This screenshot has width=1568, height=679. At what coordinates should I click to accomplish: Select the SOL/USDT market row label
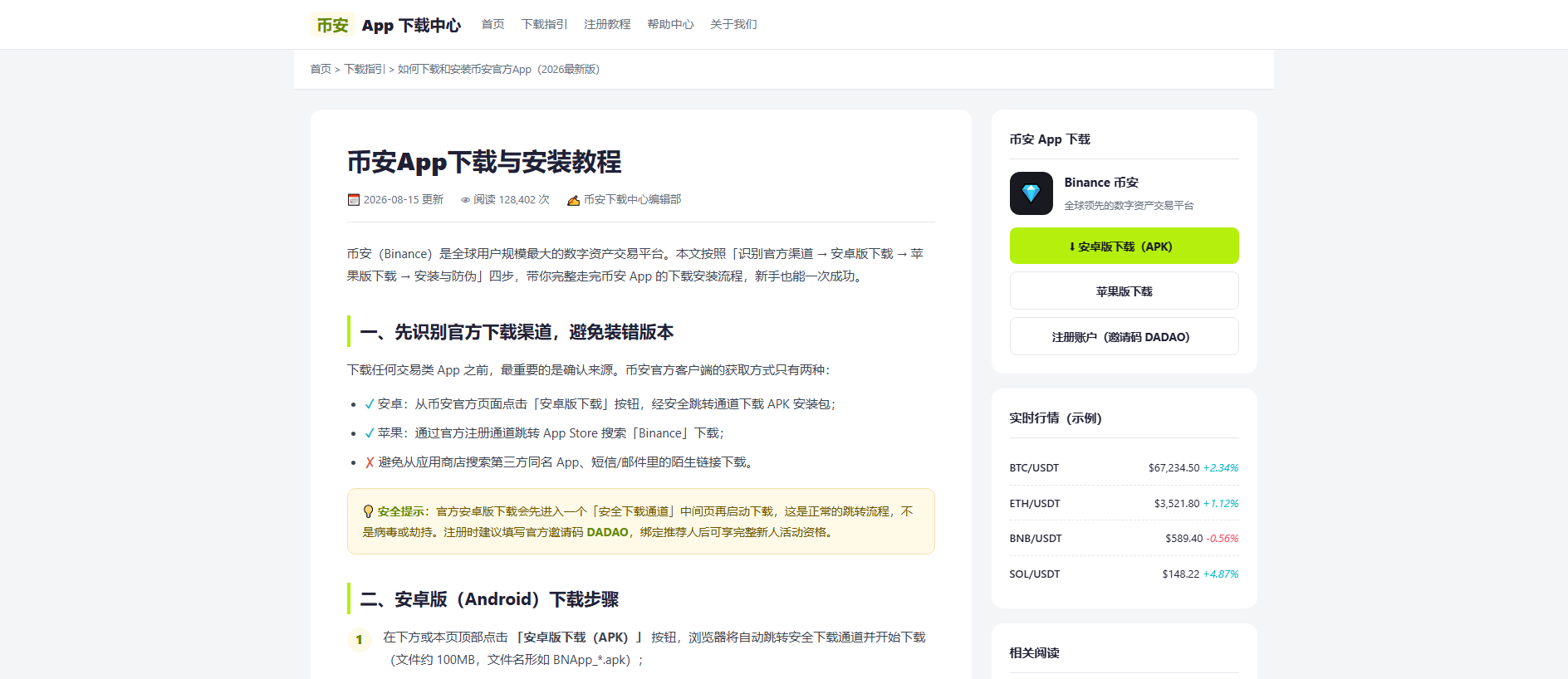click(1035, 574)
